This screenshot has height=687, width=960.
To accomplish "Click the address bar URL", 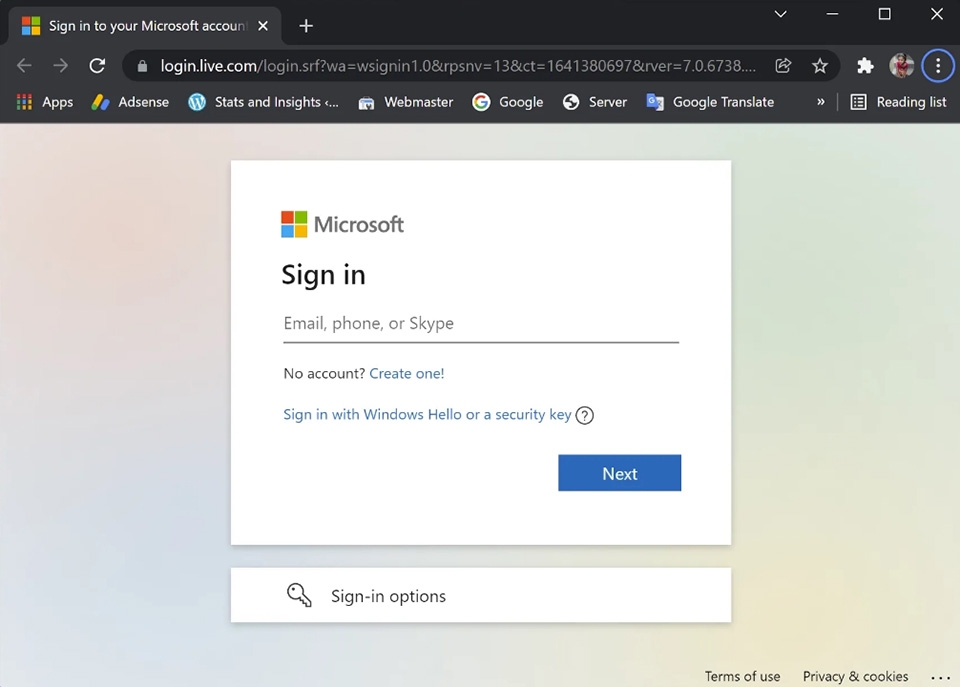I will [458, 66].
